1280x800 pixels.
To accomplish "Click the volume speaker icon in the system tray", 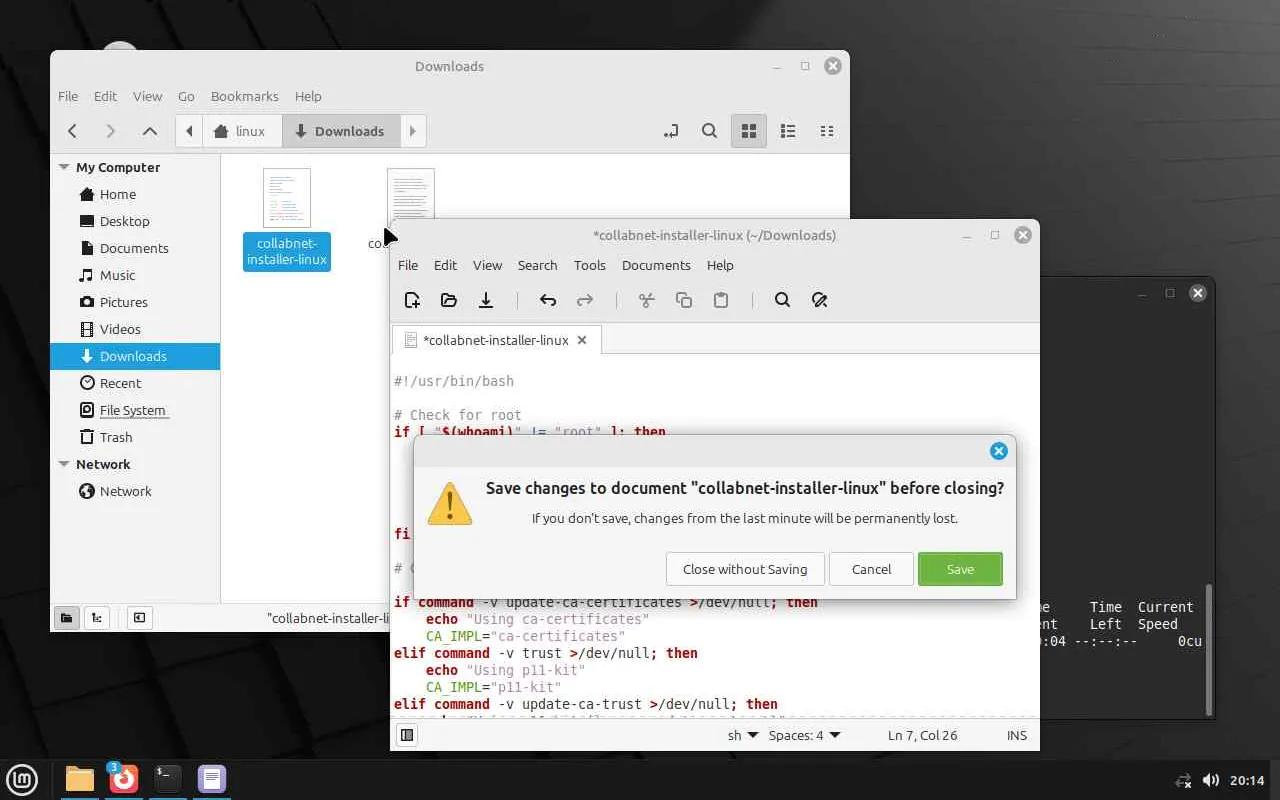I will pyautogui.click(x=1210, y=780).
